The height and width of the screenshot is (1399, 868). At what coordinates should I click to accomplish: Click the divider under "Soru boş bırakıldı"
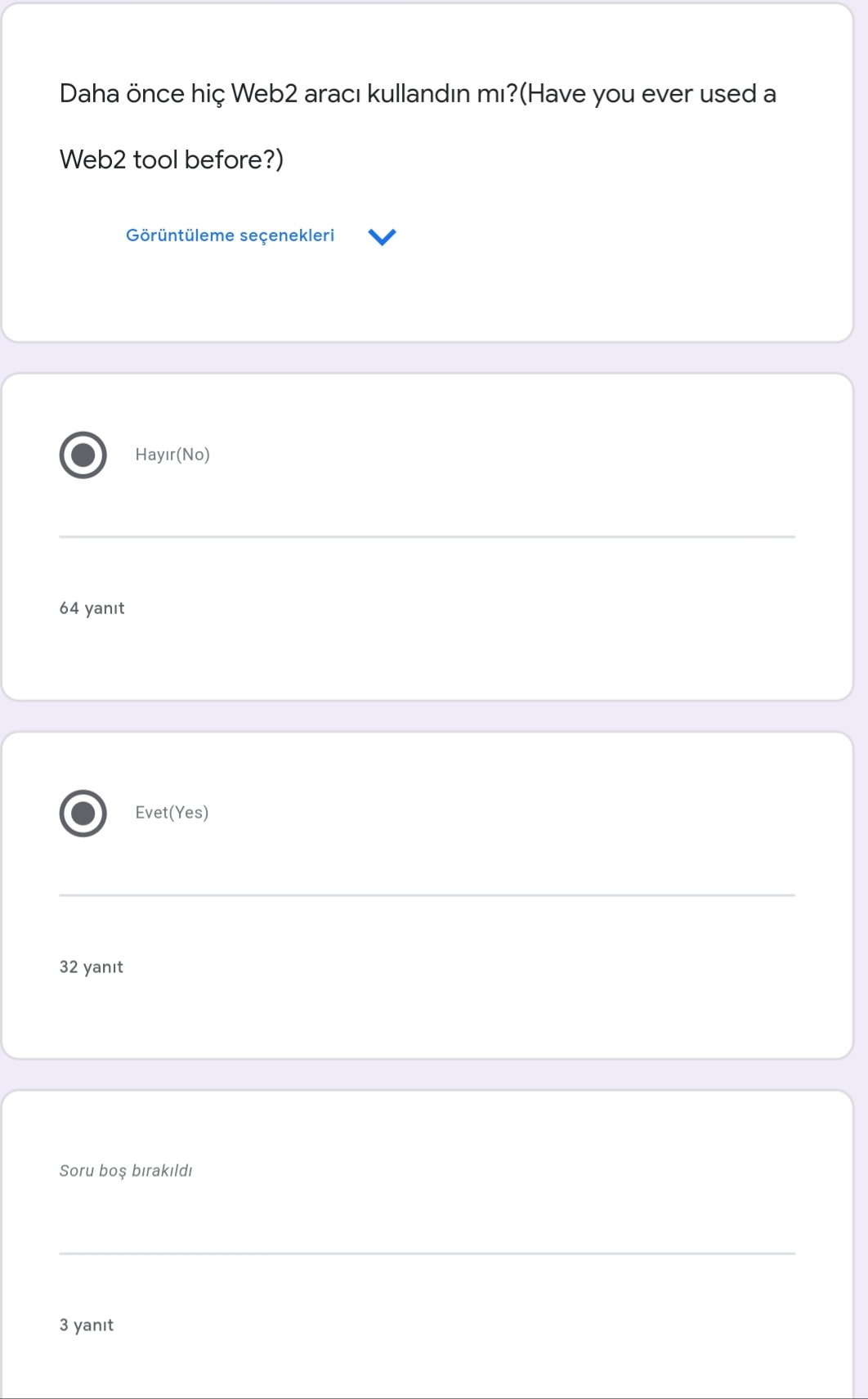427,1253
